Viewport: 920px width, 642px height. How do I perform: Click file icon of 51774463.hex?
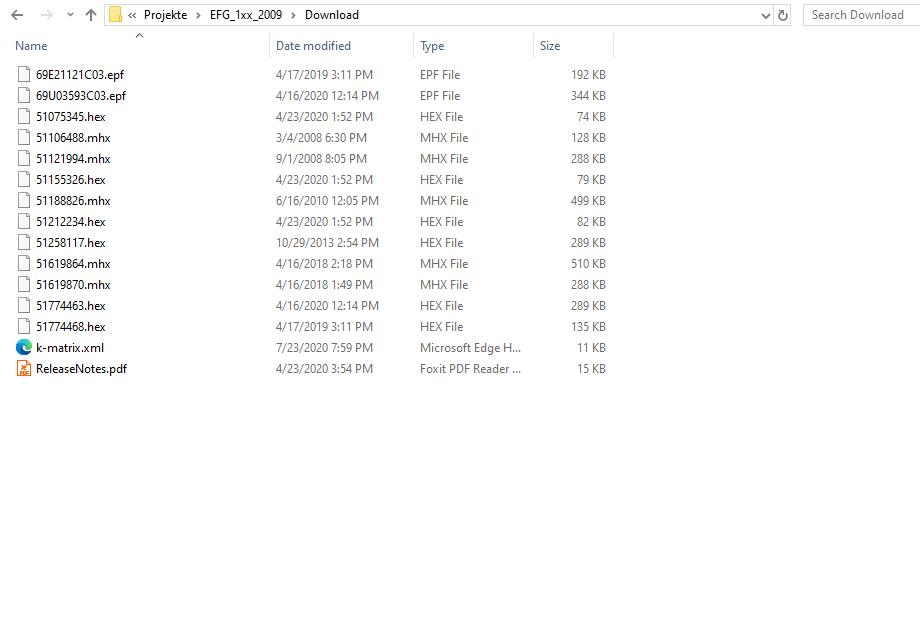(23, 305)
